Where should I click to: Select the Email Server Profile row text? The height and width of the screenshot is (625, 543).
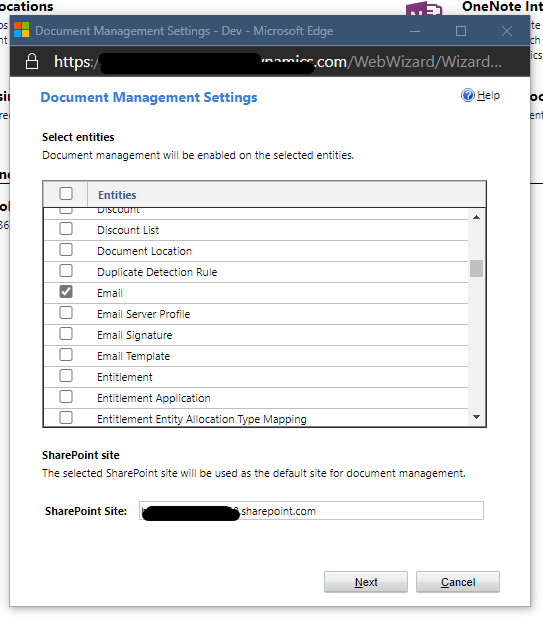tap(144, 314)
